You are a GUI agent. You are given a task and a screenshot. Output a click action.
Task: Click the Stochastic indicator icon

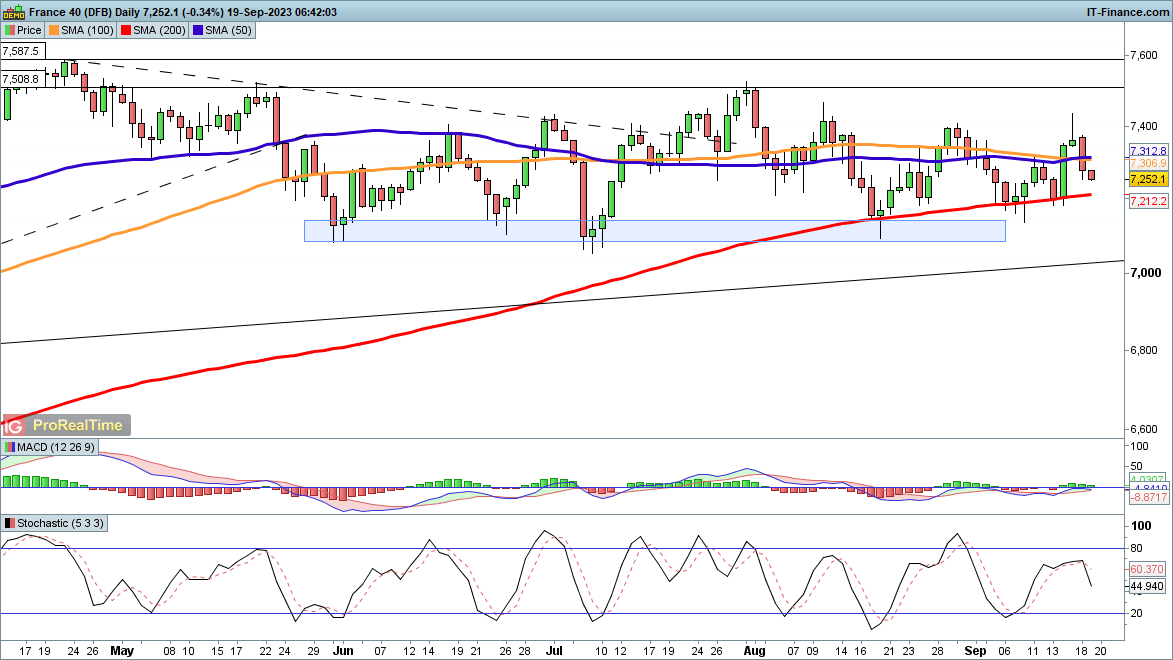(10, 524)
